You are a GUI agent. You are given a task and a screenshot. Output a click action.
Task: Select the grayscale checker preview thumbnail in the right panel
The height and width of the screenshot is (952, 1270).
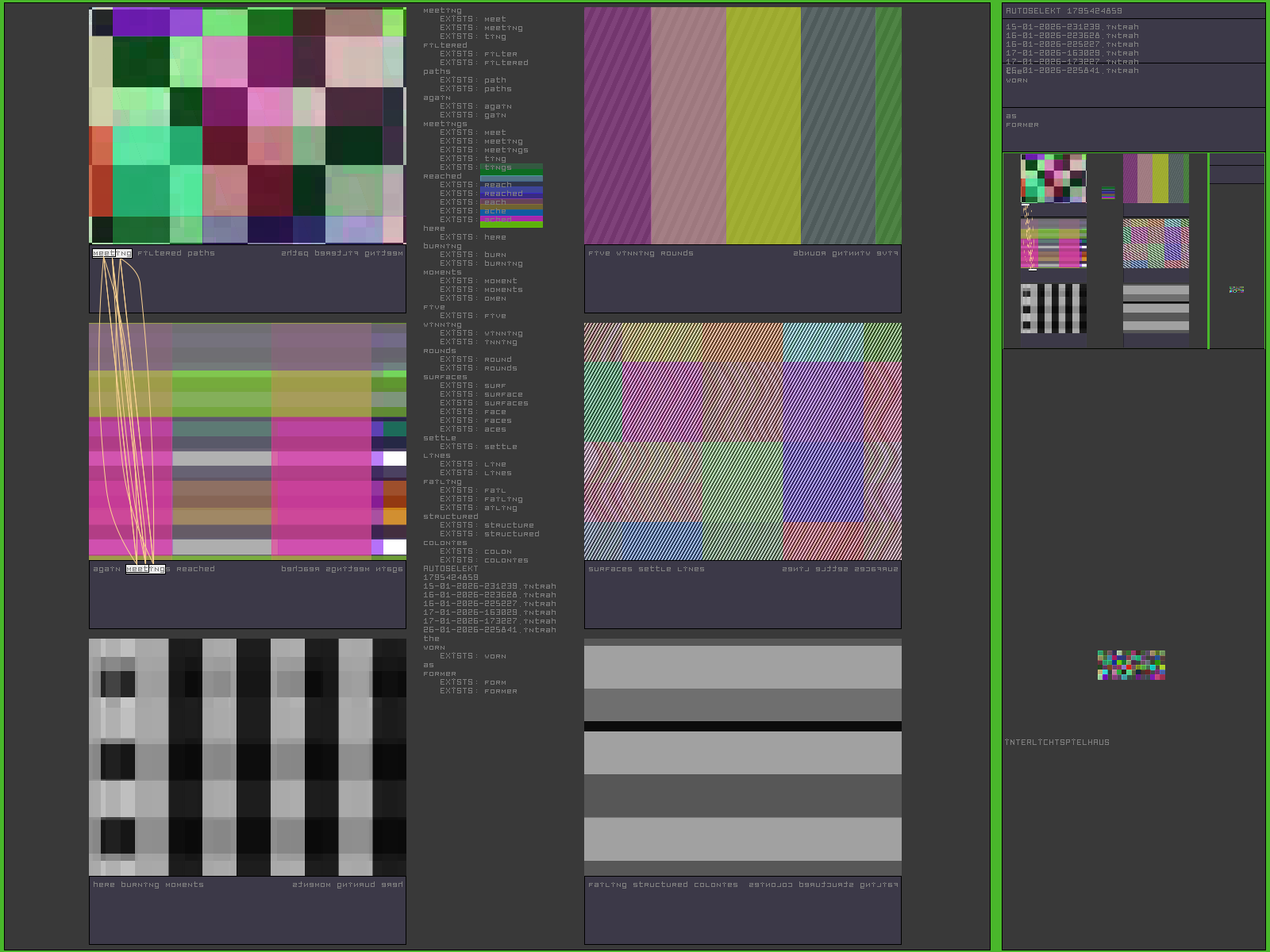pyautogui.click(x=1053, y=309)
